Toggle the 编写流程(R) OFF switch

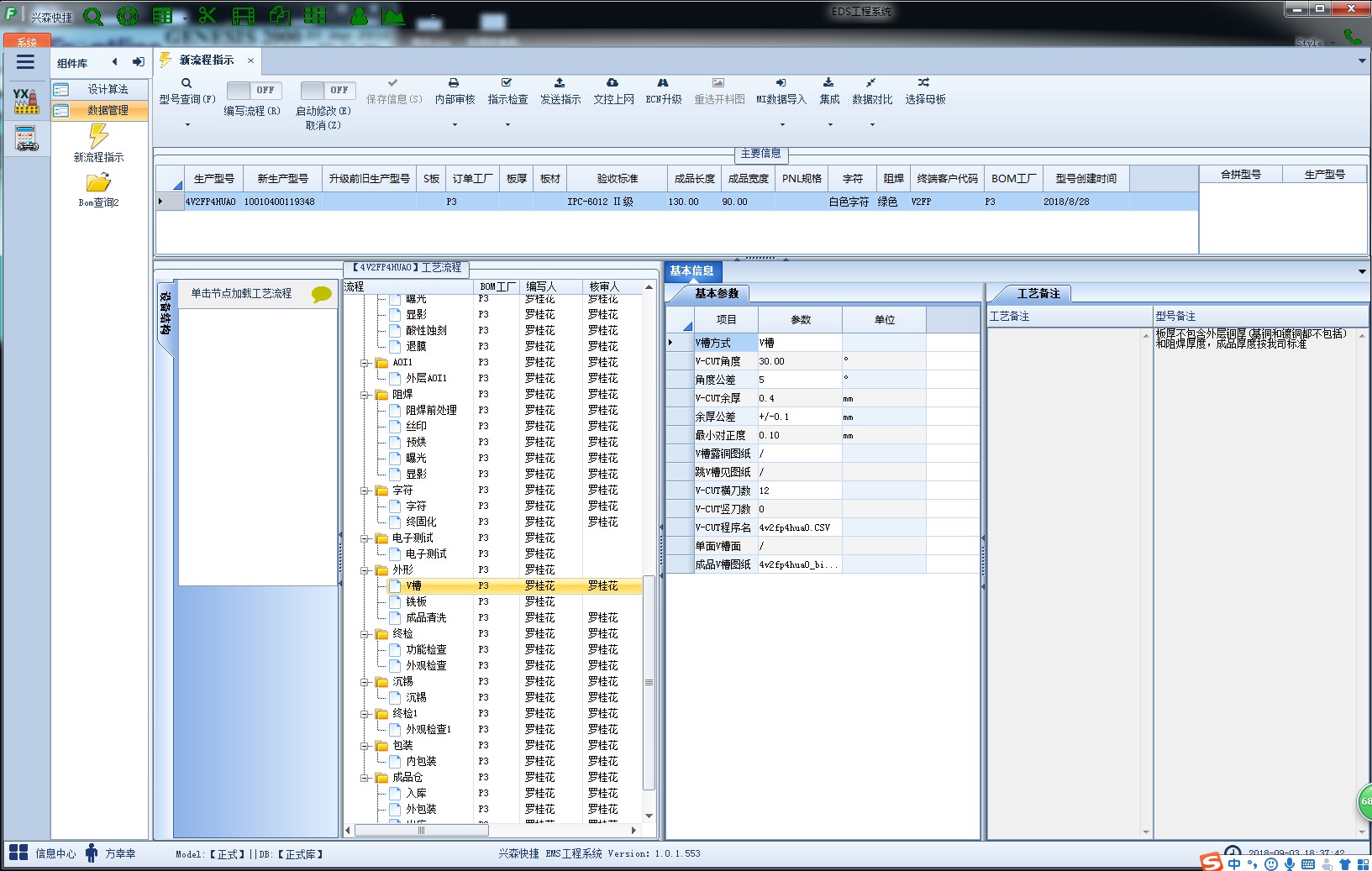coord(255,90)
